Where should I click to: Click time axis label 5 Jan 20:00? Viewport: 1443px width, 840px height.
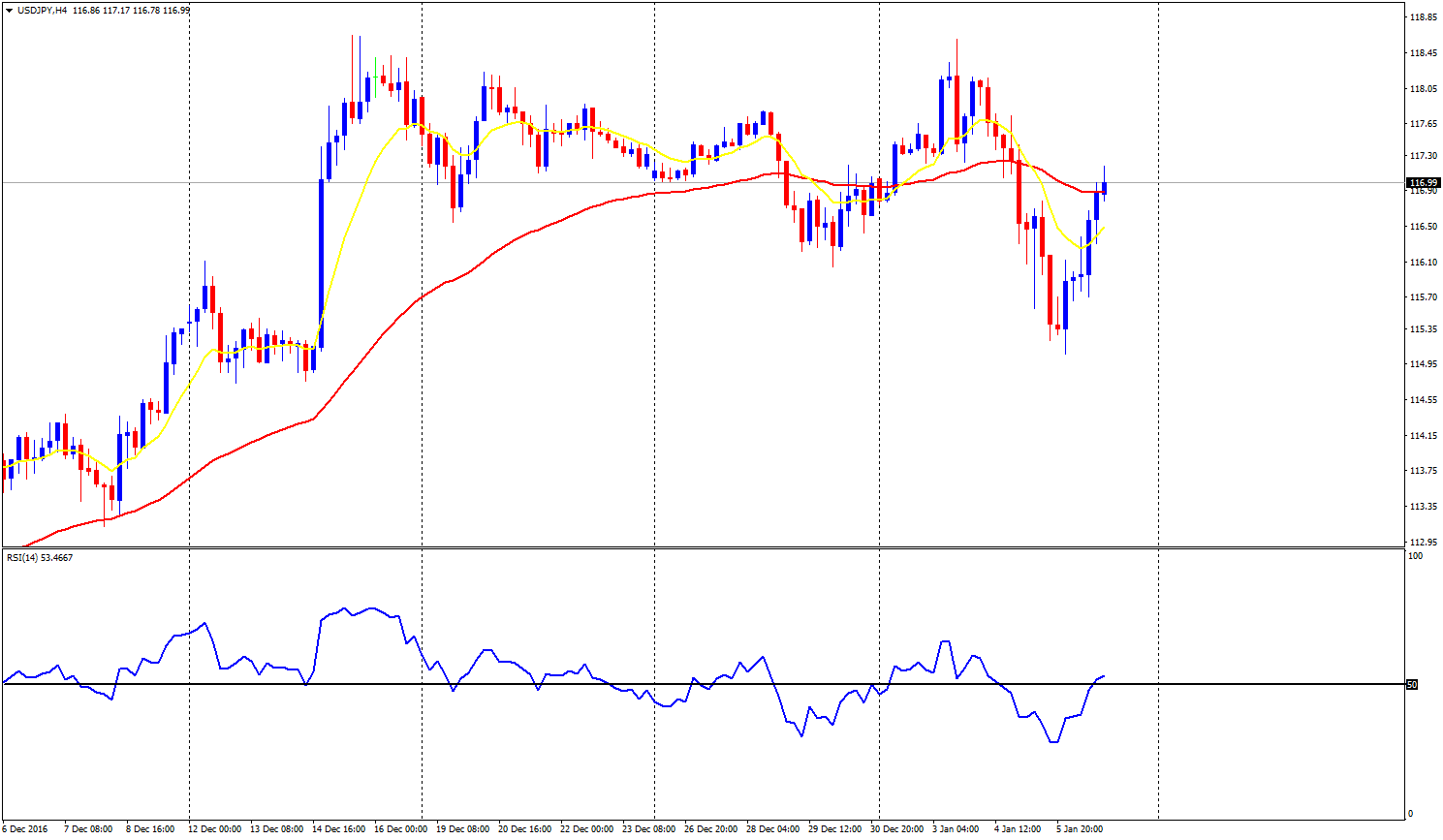pyautogui.click(x=1080, y=829)
